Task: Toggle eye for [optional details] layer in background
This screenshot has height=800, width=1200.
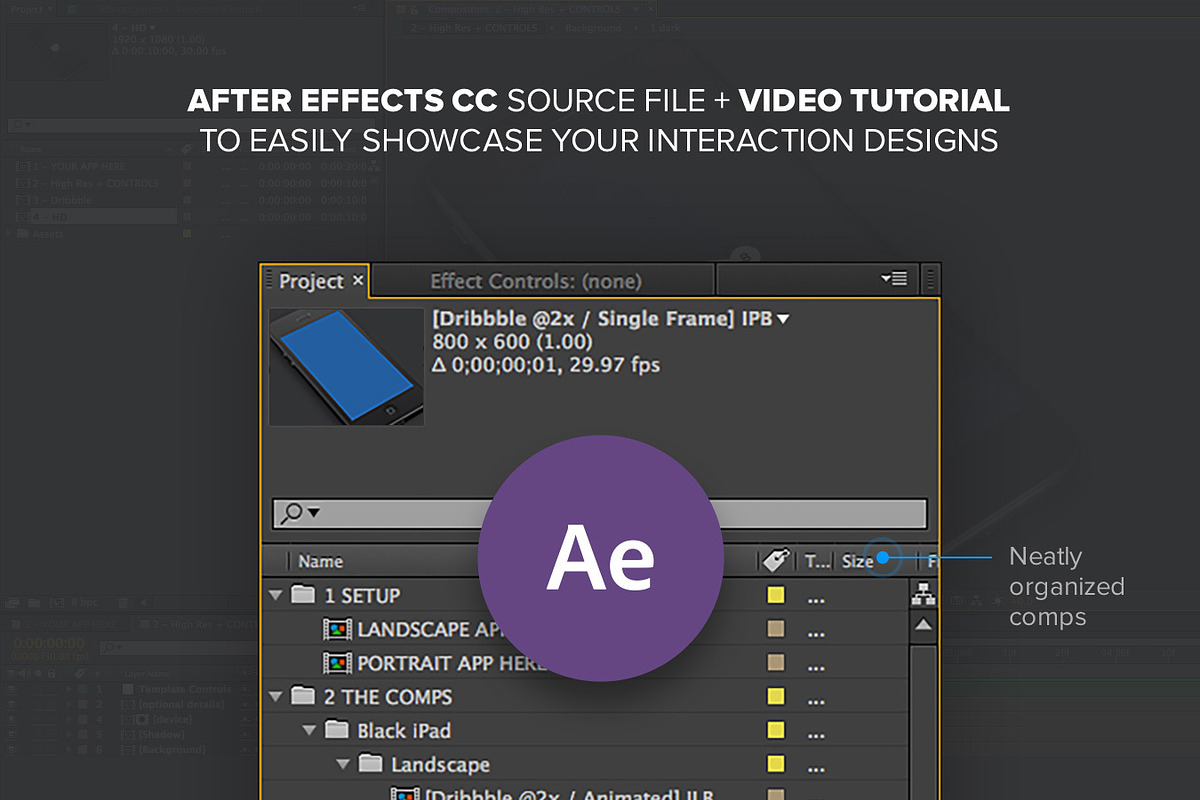Action: coord(13,705)
